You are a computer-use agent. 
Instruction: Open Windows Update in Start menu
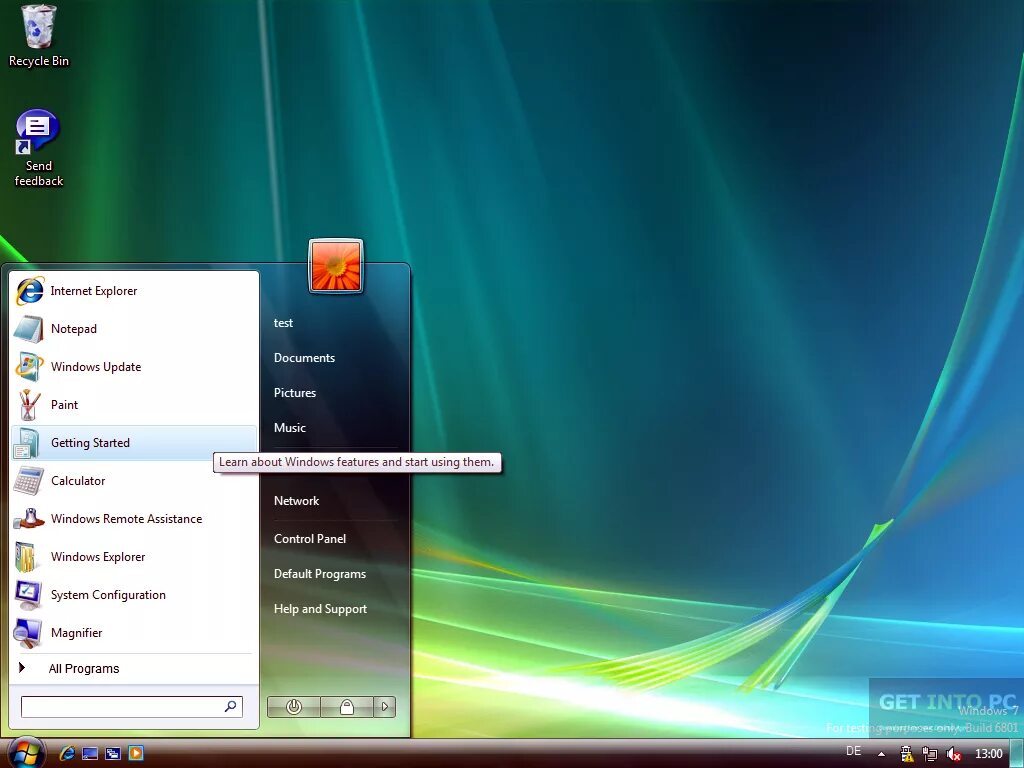(135, 367)
